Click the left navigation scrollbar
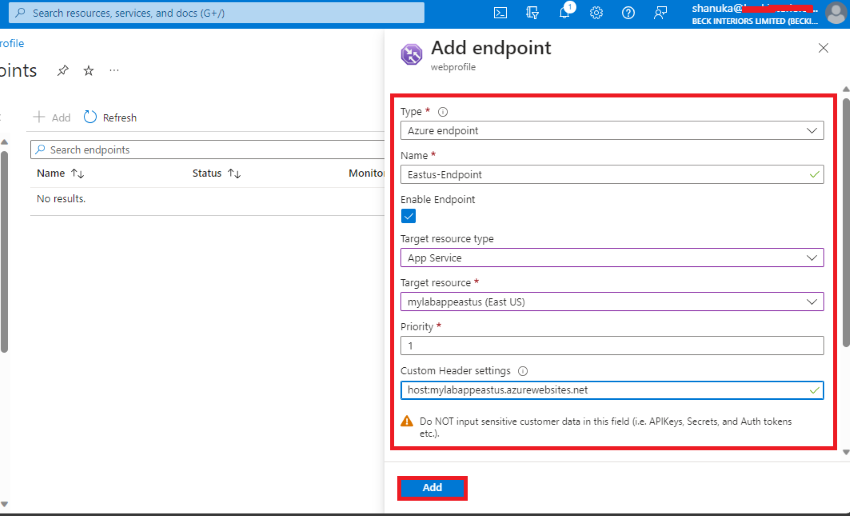850x516 pixels. coord(4,252)
